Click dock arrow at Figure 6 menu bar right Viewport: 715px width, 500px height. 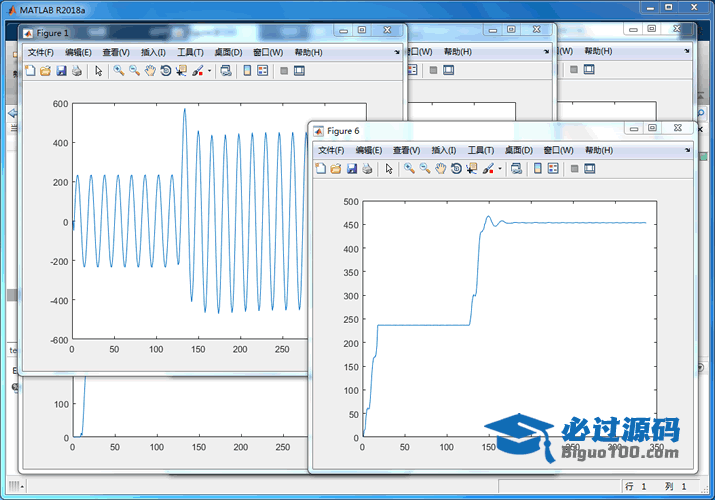coord(688,150)
